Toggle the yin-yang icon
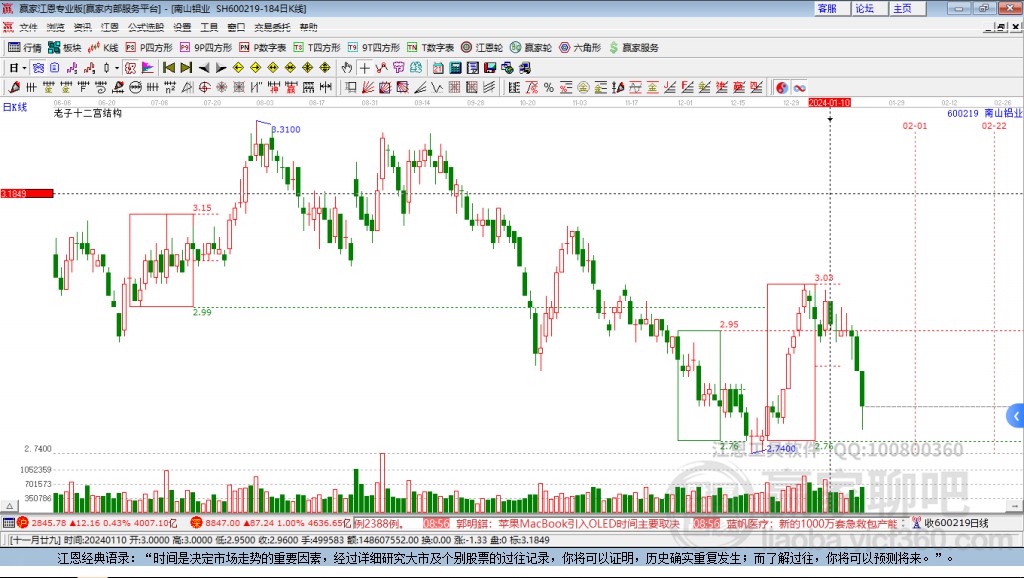 (x=782, y=88)
